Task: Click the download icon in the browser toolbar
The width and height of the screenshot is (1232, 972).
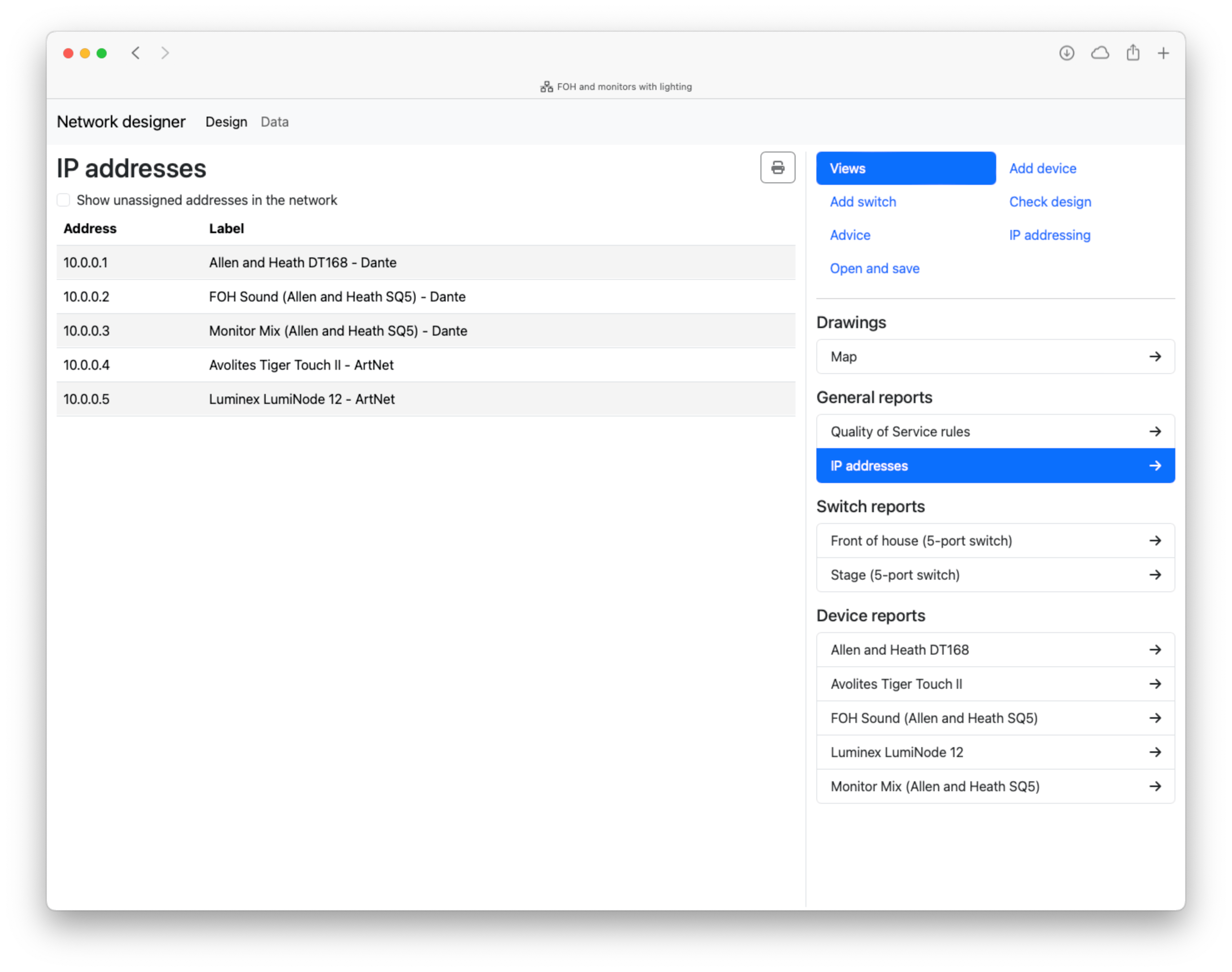Action: click(1067, 52)
